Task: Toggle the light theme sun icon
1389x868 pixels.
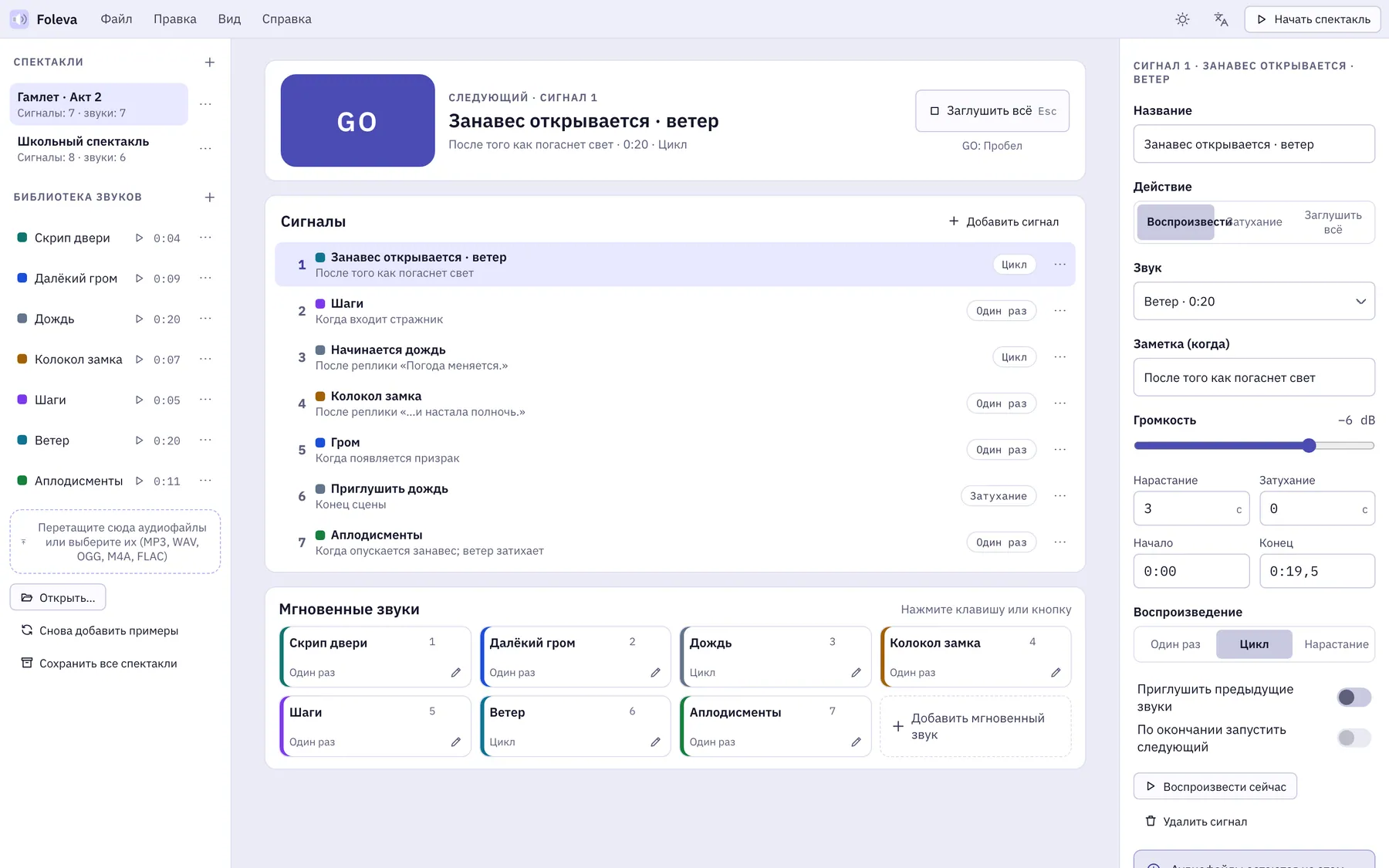Action: (x=1182, y=19)
